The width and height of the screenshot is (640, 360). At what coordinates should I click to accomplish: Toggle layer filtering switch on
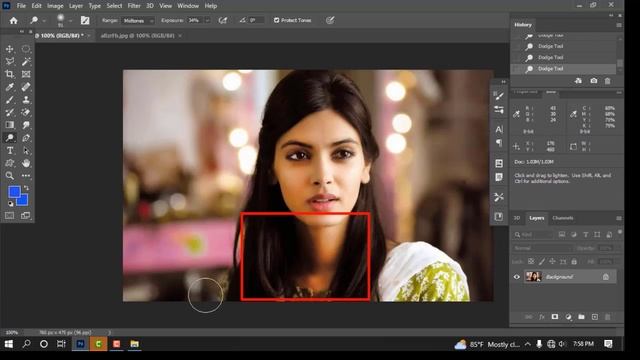click(620, 233)
